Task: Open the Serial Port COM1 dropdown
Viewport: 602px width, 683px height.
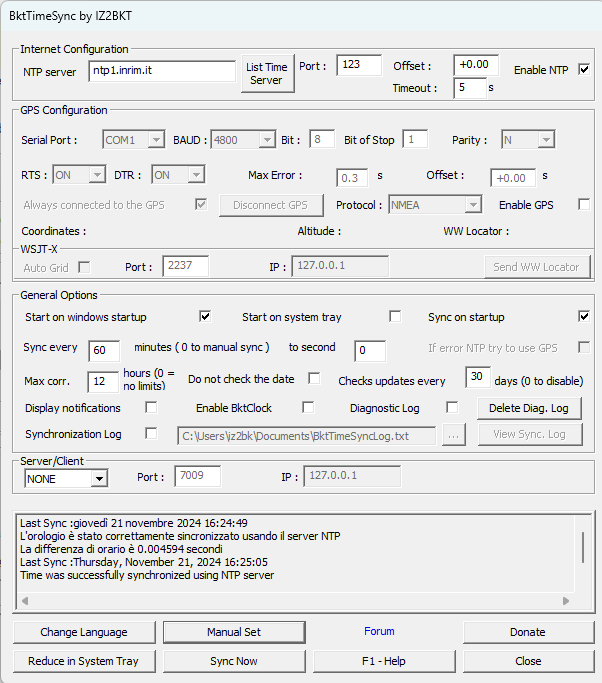Action: [134, 140]
